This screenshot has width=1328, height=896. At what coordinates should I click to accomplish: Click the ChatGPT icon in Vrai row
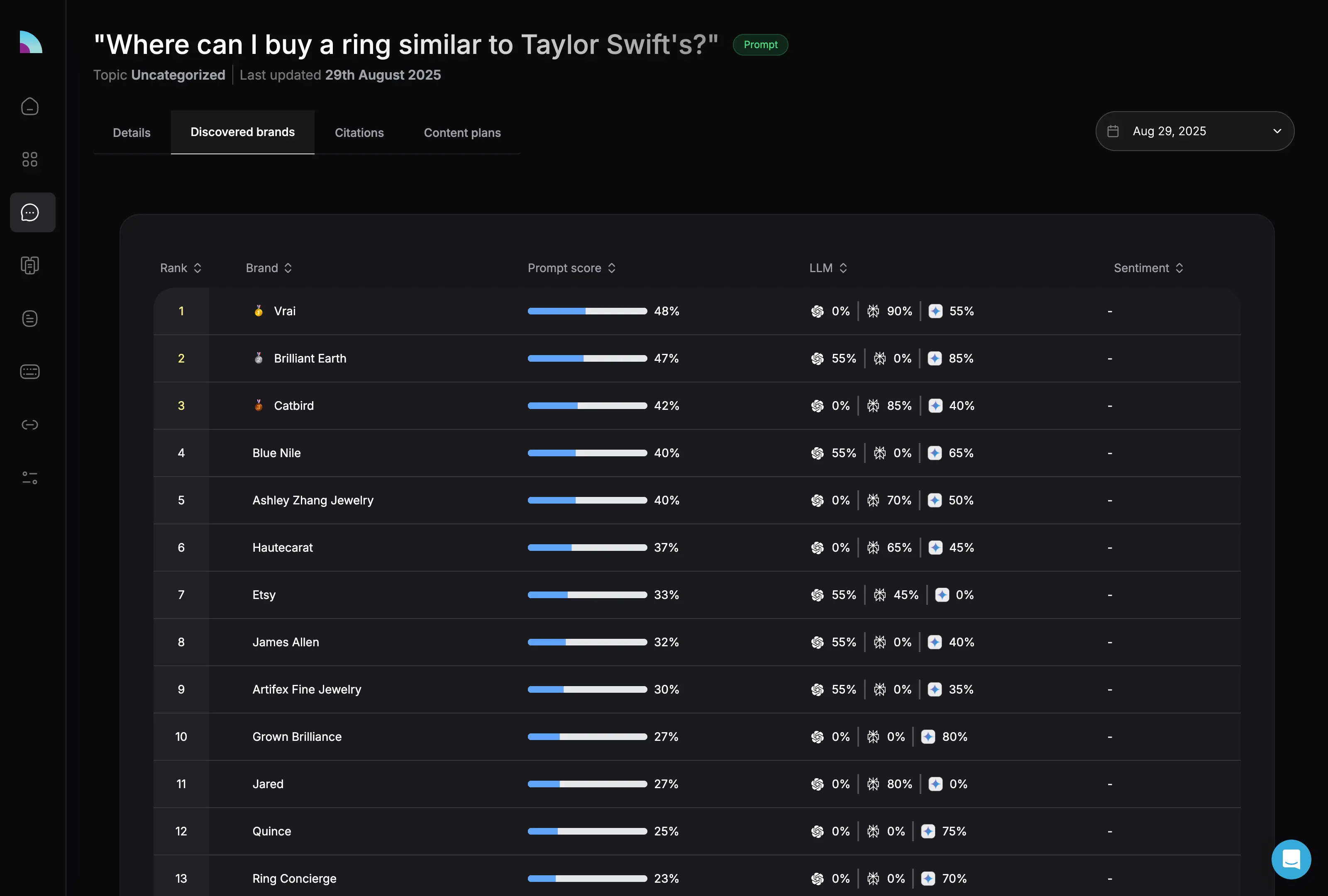tap(817, 311)
